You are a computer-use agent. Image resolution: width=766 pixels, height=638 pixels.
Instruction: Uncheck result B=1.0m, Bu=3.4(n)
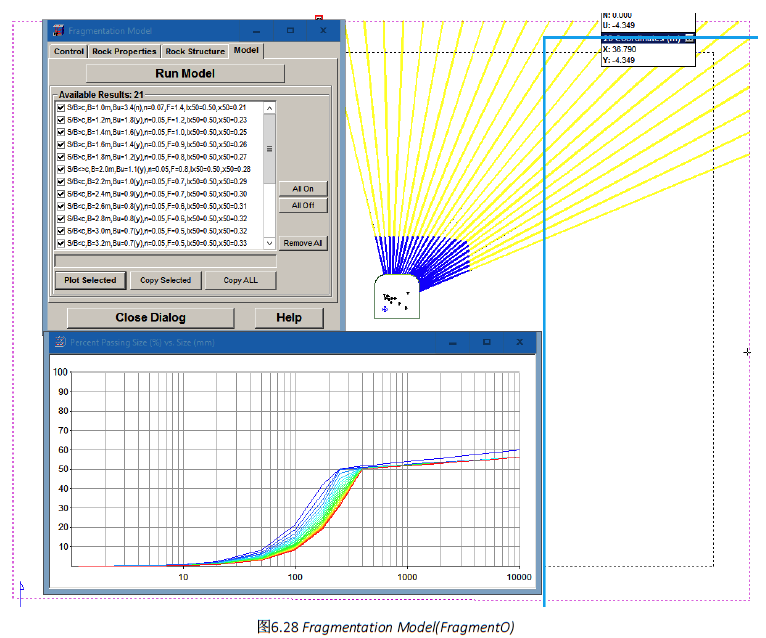61,107
